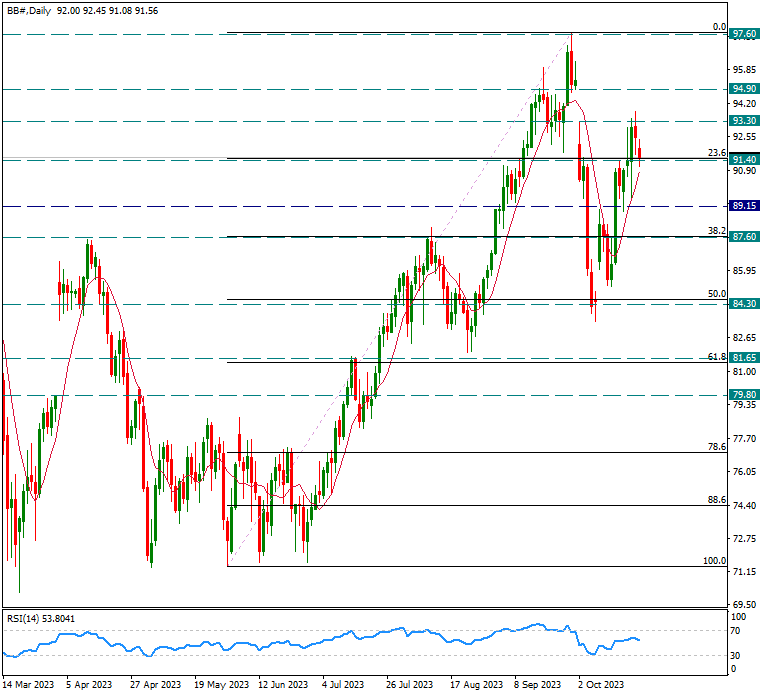Click the RSI 70 scale value
This screenshot has width=767, height=696.
[735, 631]
